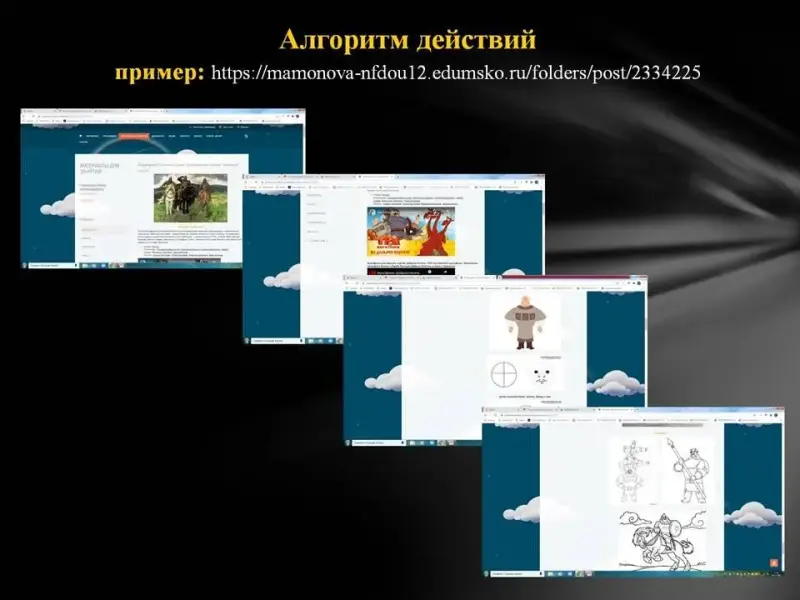Click the Windows Start button in first screenshot

[x=25, y=266]
